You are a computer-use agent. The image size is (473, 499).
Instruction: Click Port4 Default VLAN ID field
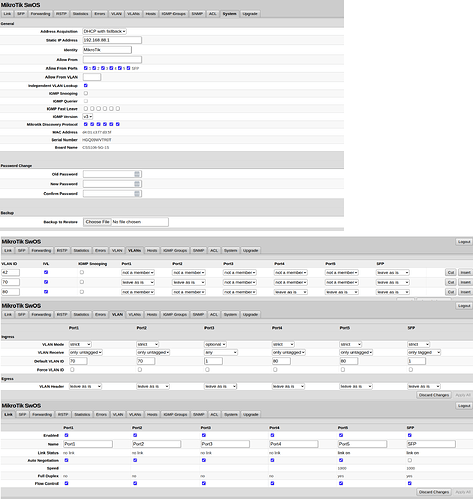(x=281, y=361)
